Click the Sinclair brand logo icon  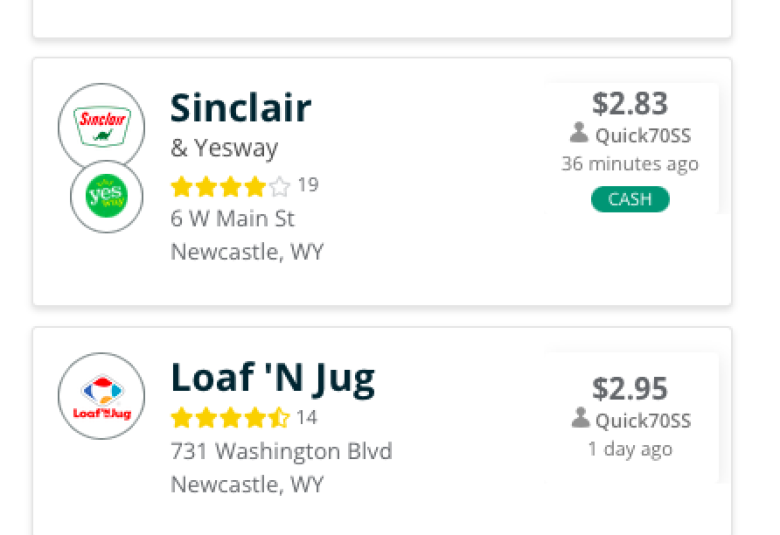101,126
